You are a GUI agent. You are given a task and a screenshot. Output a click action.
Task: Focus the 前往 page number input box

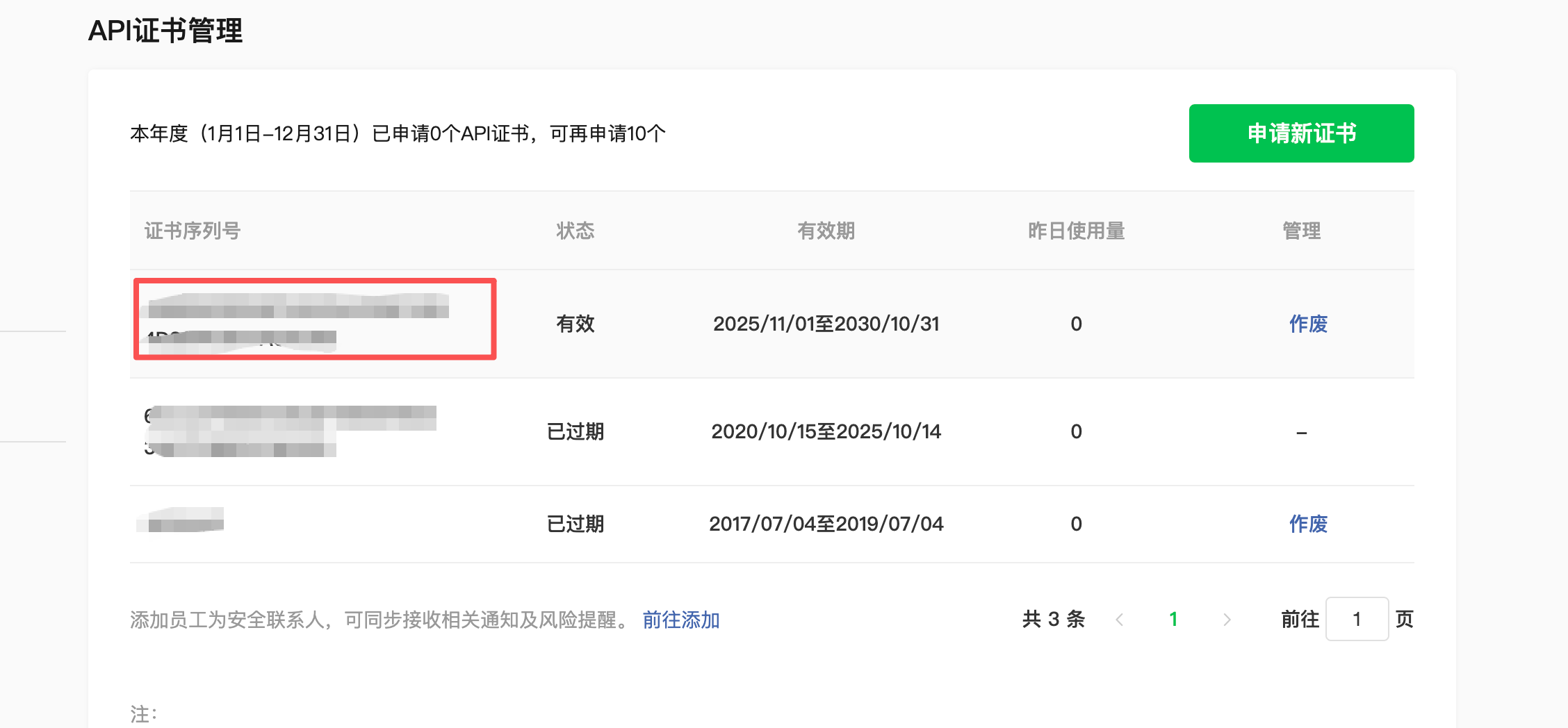(1356, 620)
